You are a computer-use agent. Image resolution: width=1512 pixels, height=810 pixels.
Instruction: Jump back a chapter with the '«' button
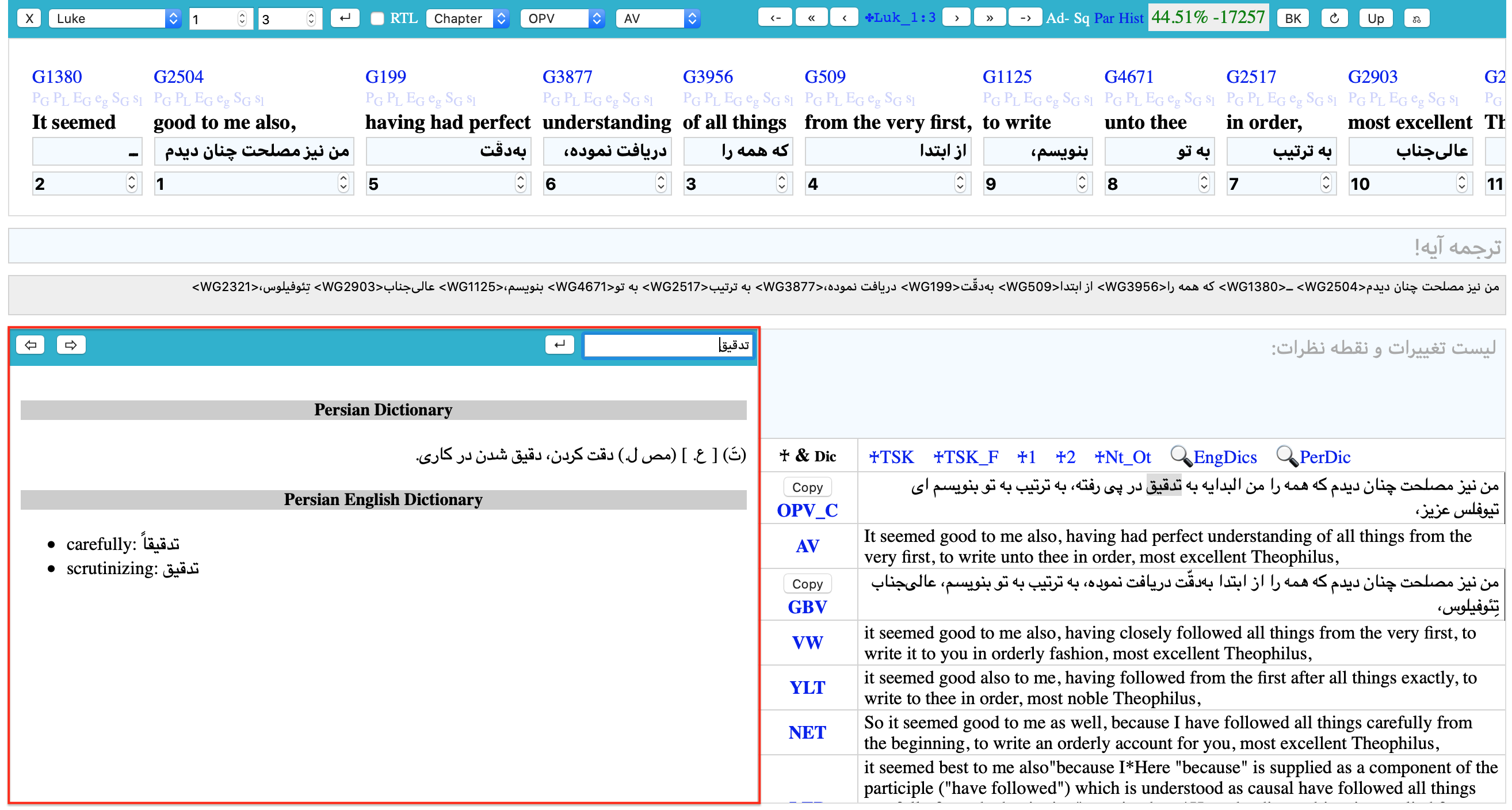(811, 18)
